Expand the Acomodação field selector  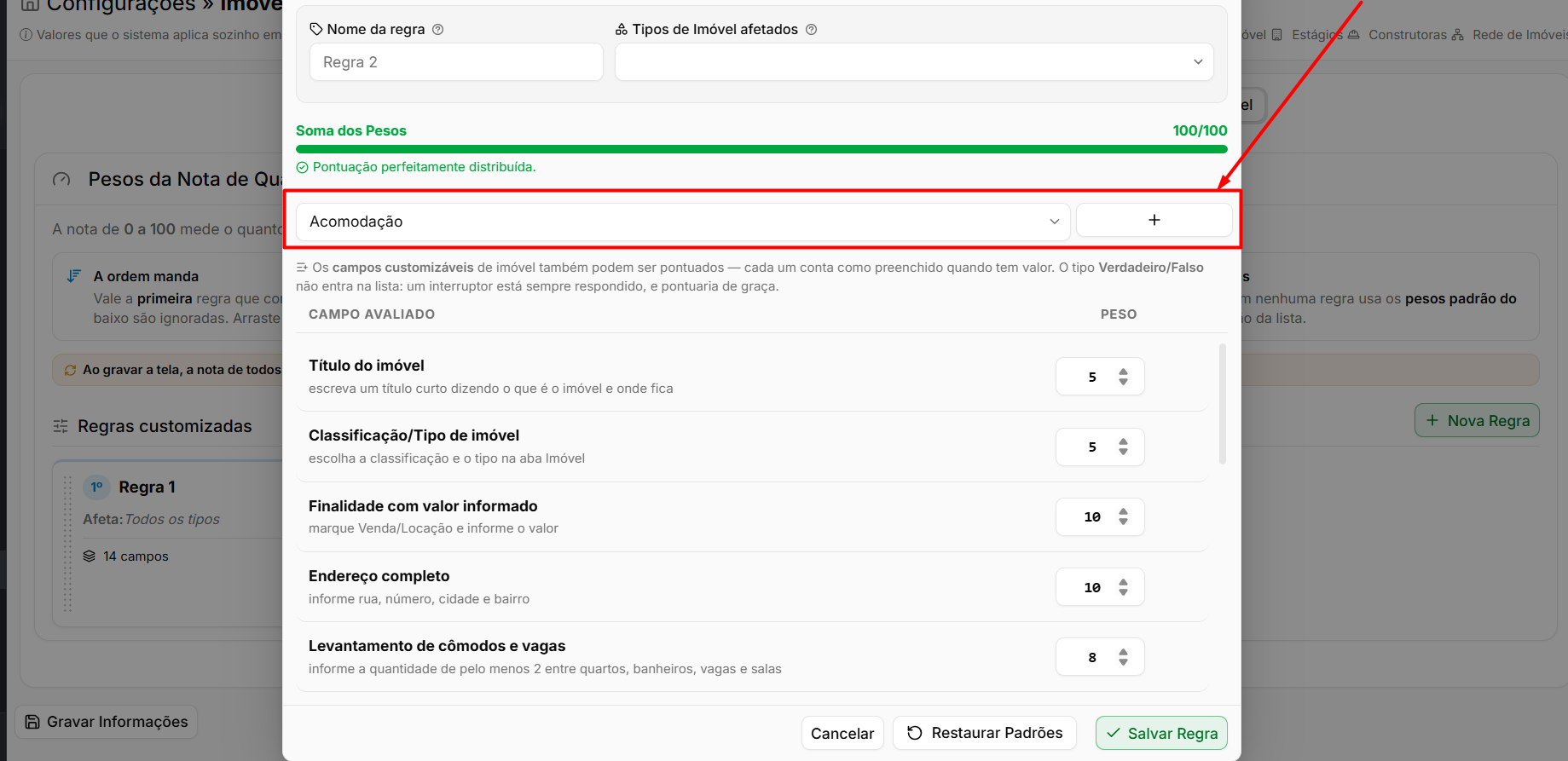click(x=683, y=222)
